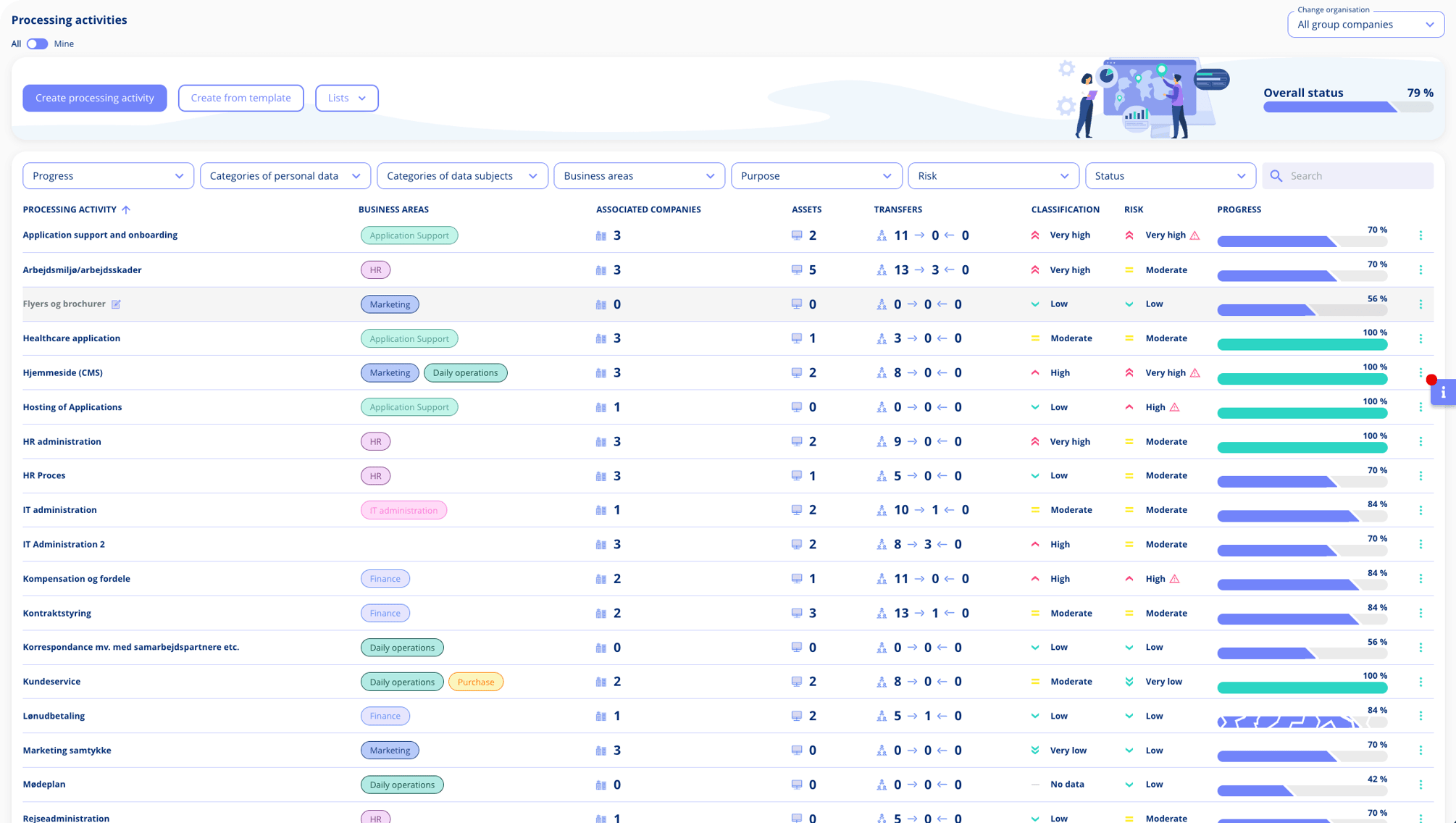This screenshot has width=1456, height=823.
Task: Click the Overall status progress bar
Action: tap(1348, 107)
